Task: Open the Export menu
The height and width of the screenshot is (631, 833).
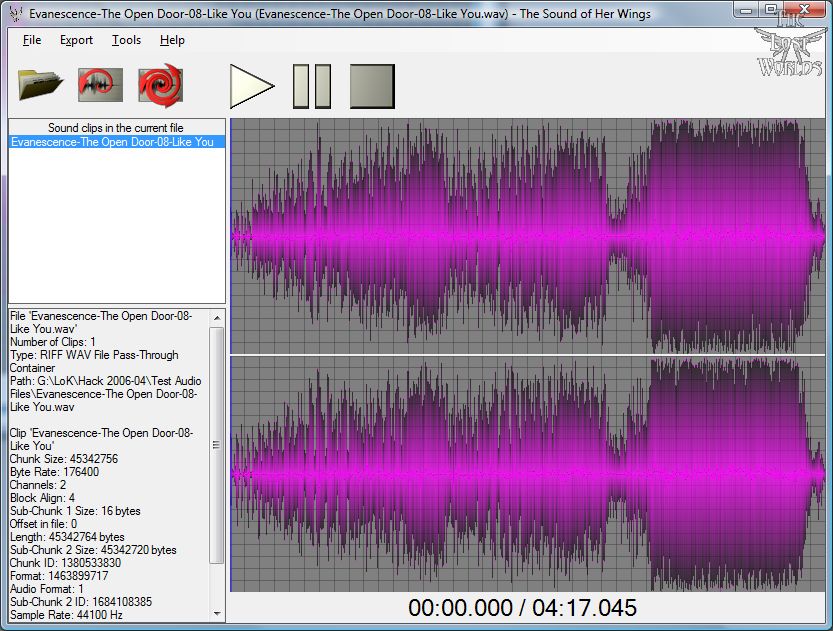Action: click(76, 40)
